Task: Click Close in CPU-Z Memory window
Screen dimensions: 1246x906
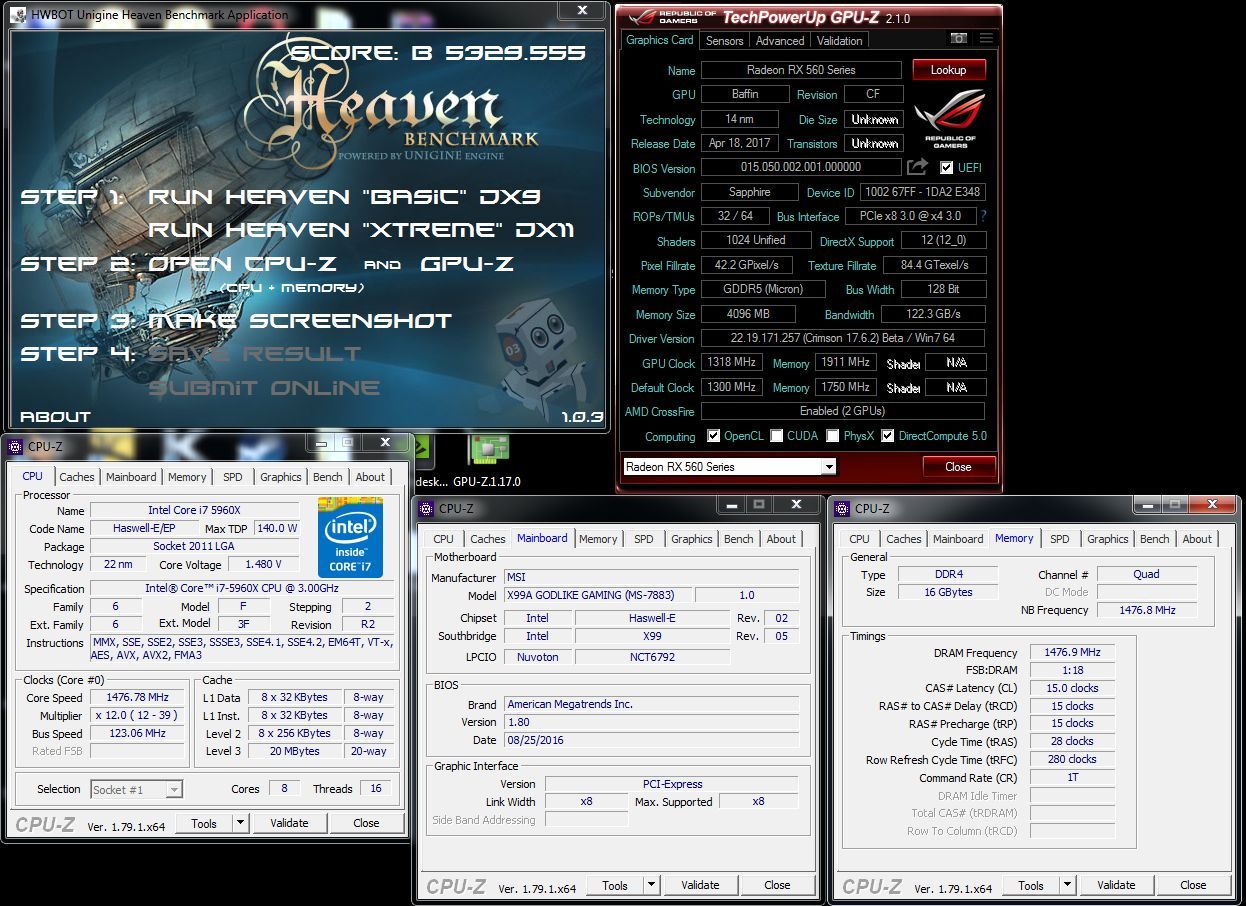Action: tap(1193, 885)
